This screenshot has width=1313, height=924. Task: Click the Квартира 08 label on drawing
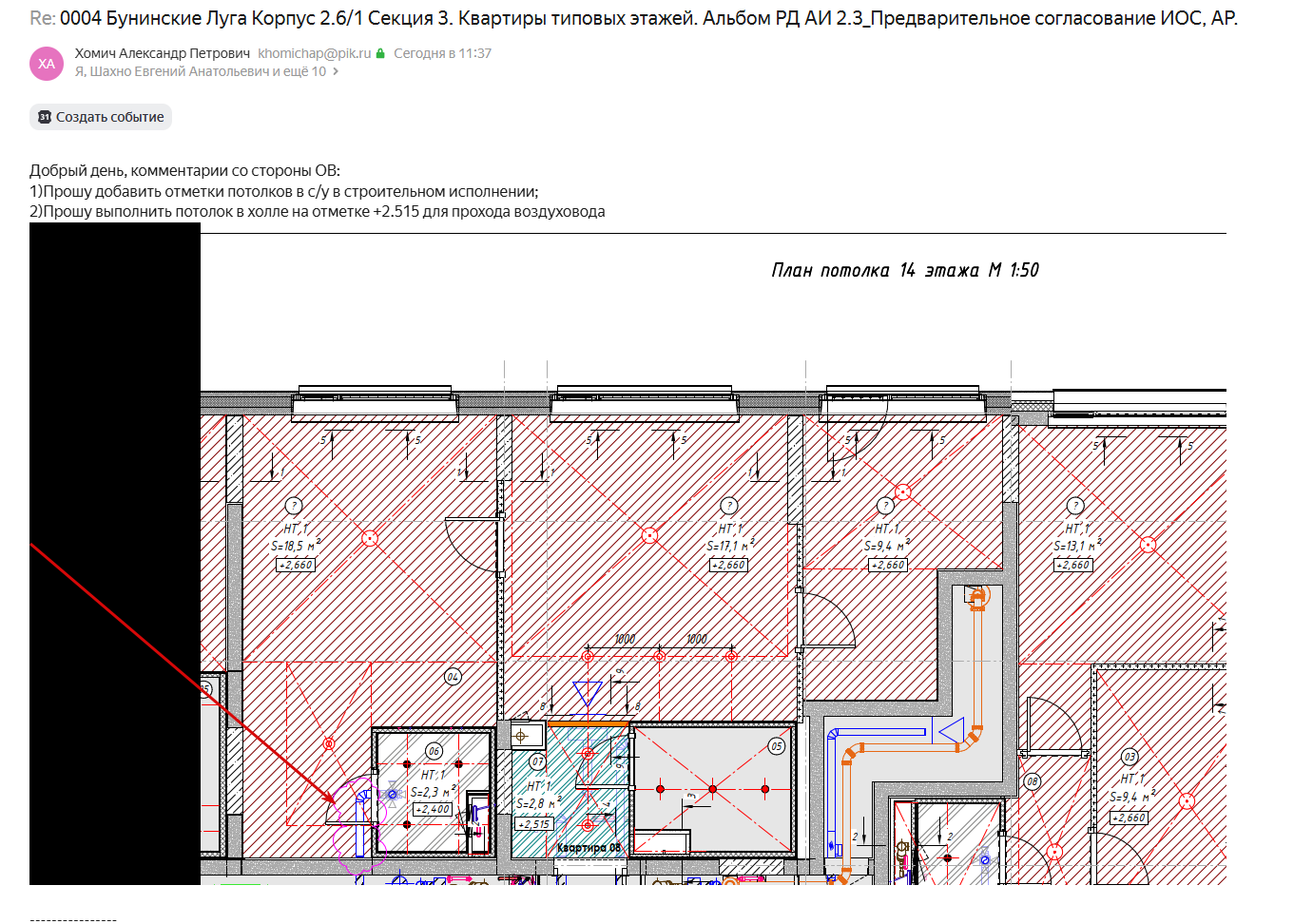tap(589, 847)
